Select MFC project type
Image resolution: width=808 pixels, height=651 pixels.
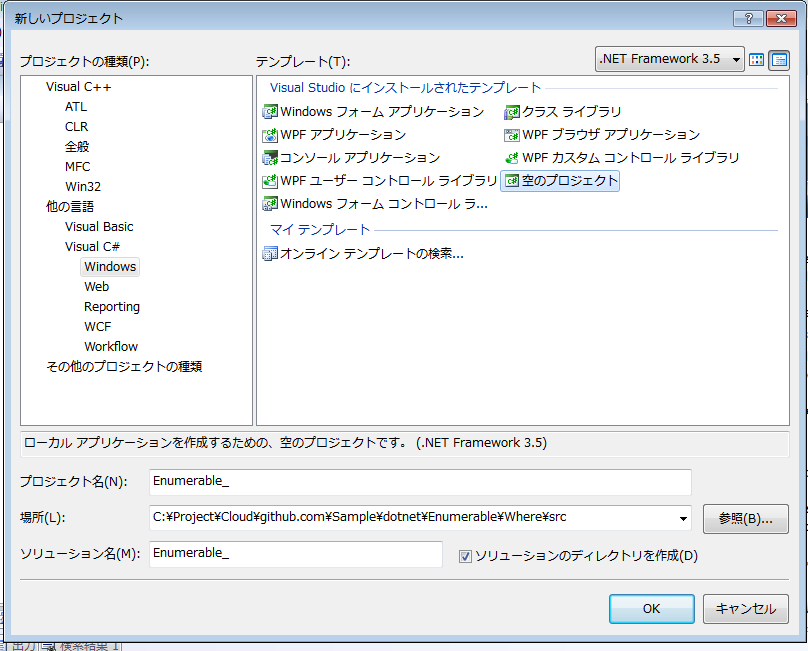pyautogui.click(x=77, y=167)
